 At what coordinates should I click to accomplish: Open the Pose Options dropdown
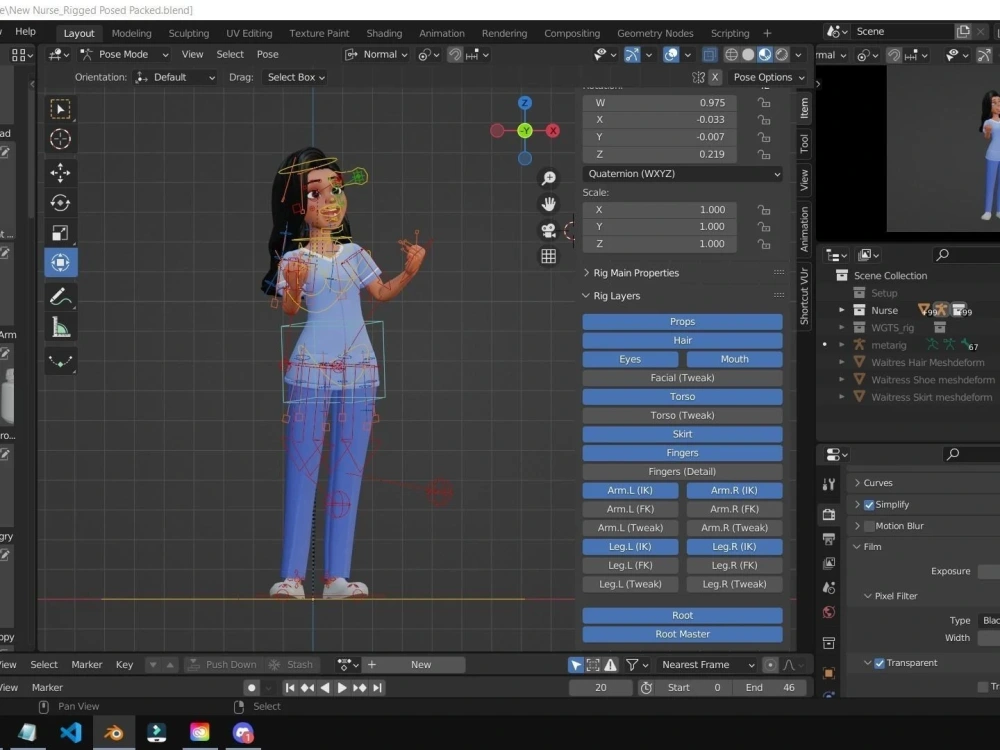tap(768, 77)
